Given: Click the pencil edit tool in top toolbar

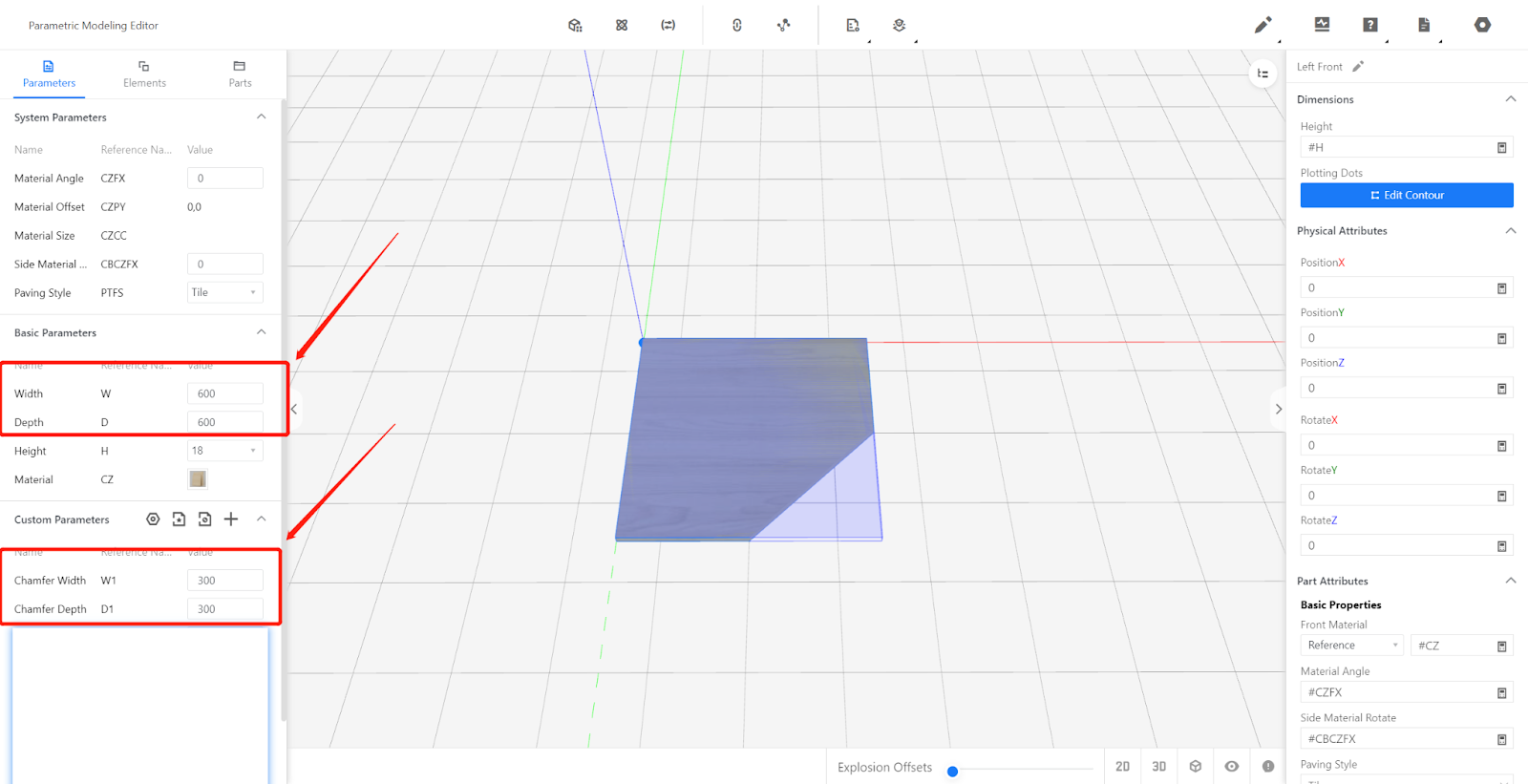Looking at the screenshot, I should [1263, 25].
